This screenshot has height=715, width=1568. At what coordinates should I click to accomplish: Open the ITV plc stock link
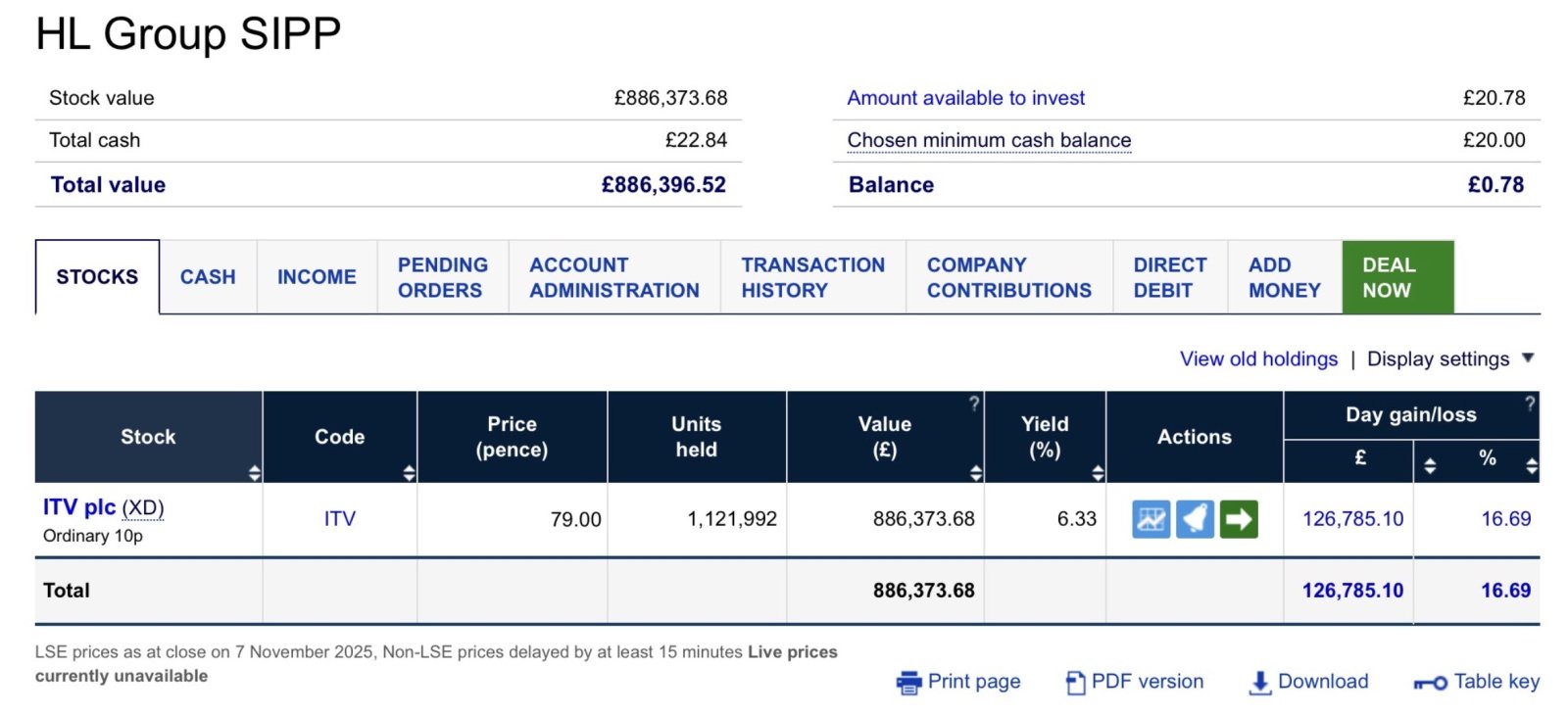click(x=79, y=507)
